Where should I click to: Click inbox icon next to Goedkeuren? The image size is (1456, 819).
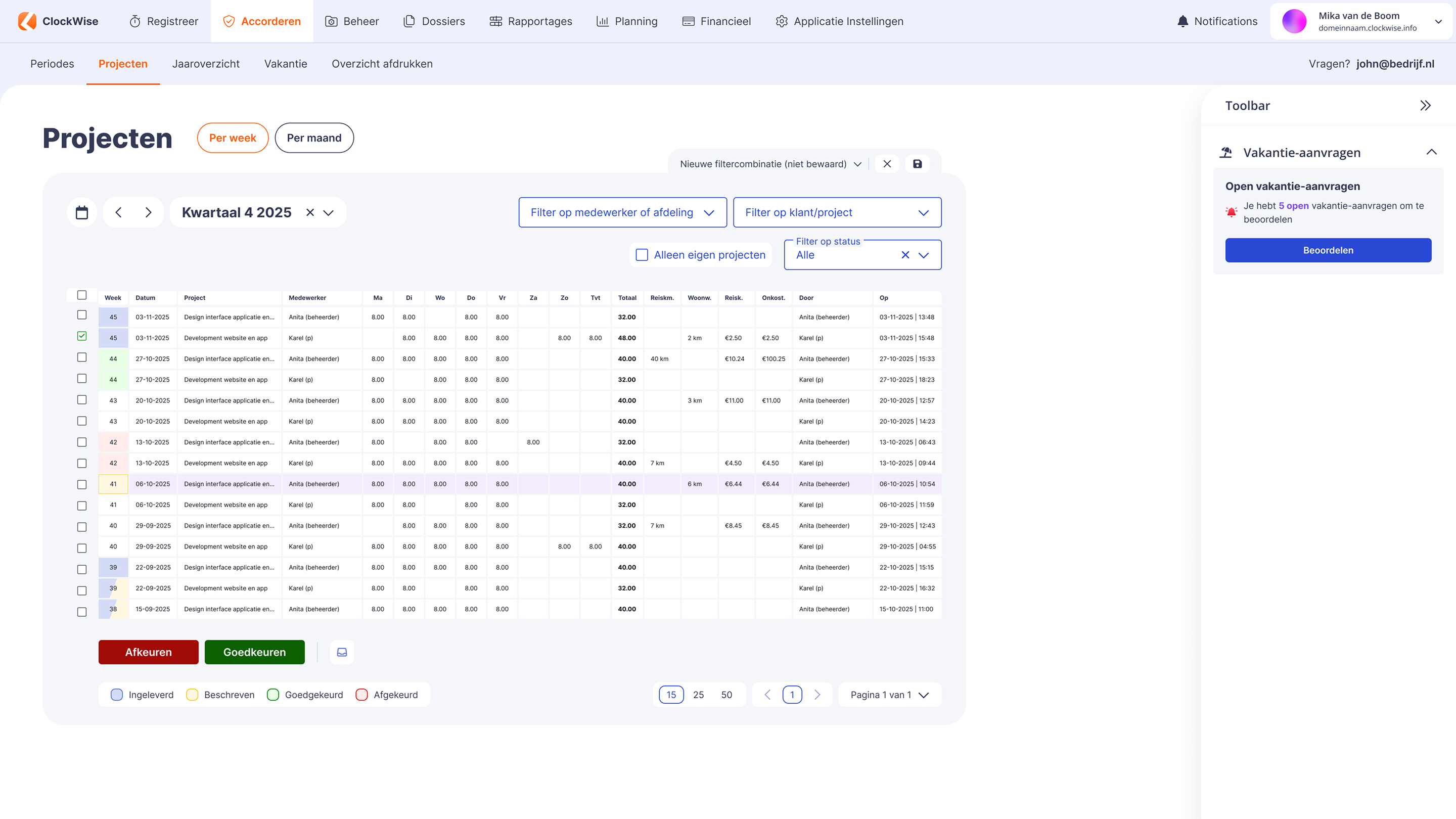(x=342, y=652)
